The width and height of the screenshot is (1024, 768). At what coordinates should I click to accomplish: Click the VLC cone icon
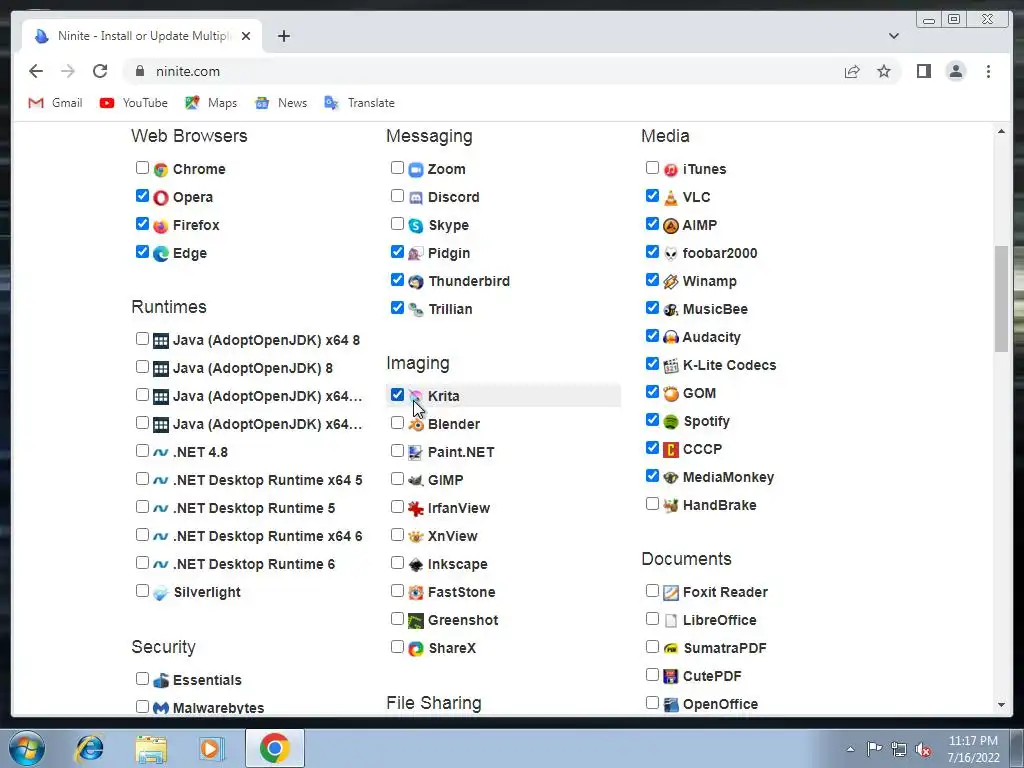coord(671,198)
